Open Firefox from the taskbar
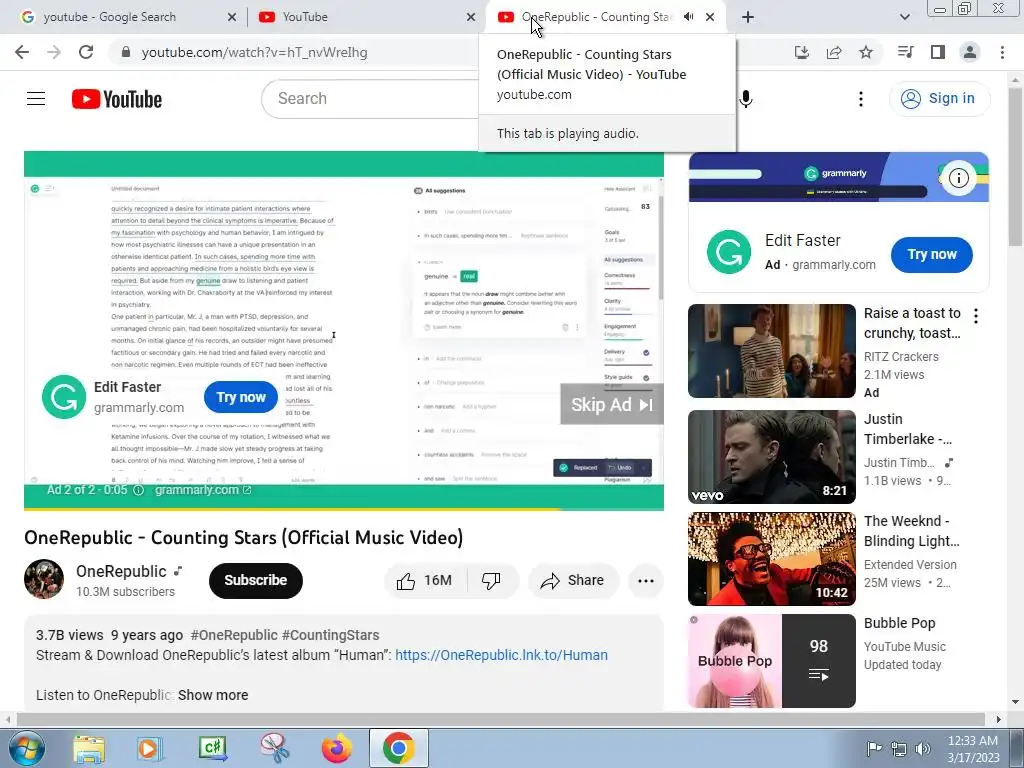The image size is (1024, 768). (336, 748)
